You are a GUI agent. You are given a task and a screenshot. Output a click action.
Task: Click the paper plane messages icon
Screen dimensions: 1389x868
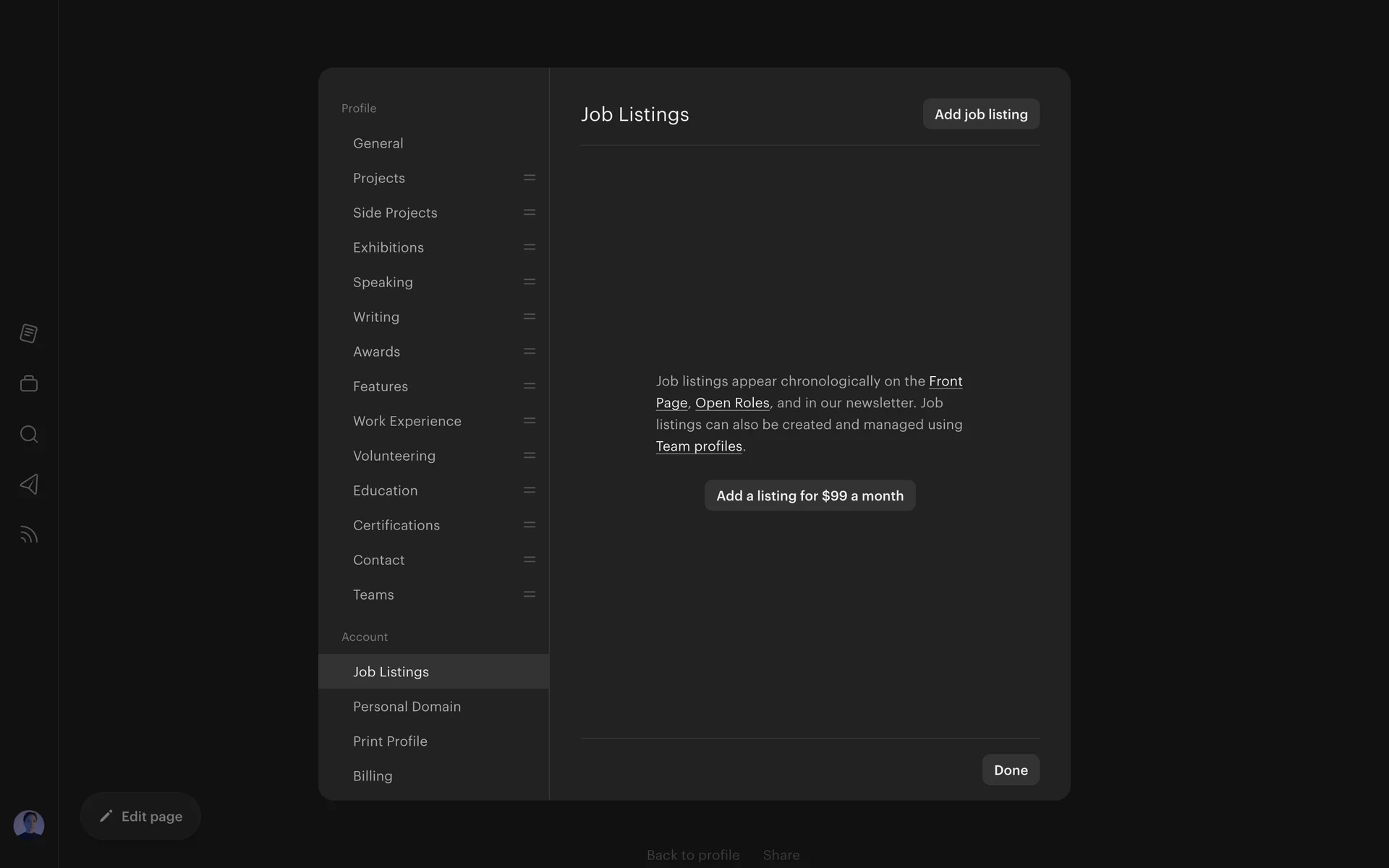[29, 484]
